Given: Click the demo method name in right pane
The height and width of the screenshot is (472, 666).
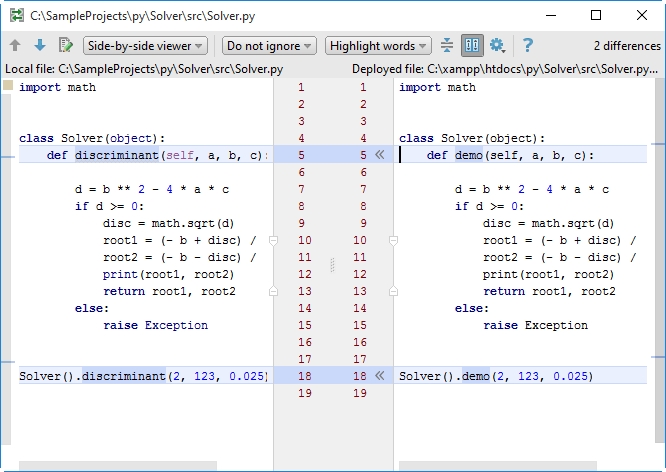Looking at the screenshot, I should pyautogui.click(x=468, y=155).
